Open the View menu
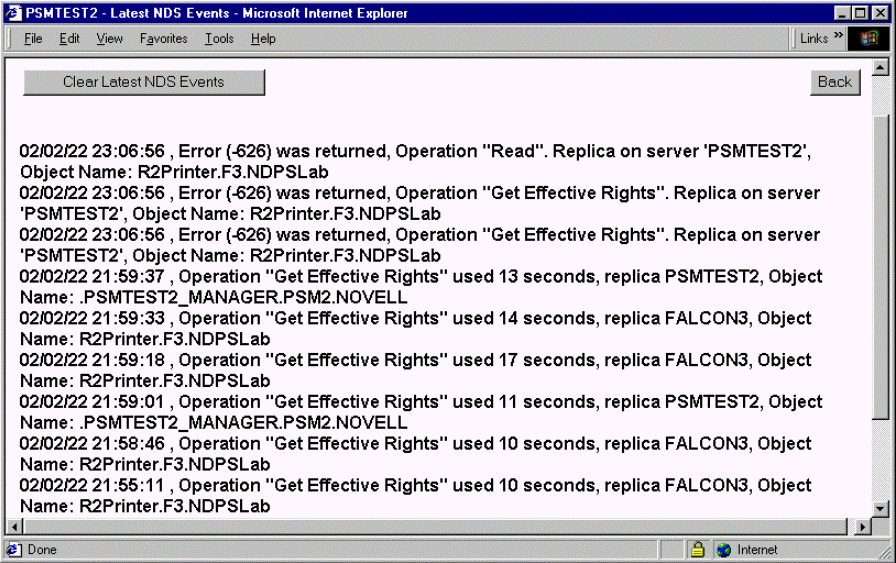896x563 pixels. [x=109, y=39]
